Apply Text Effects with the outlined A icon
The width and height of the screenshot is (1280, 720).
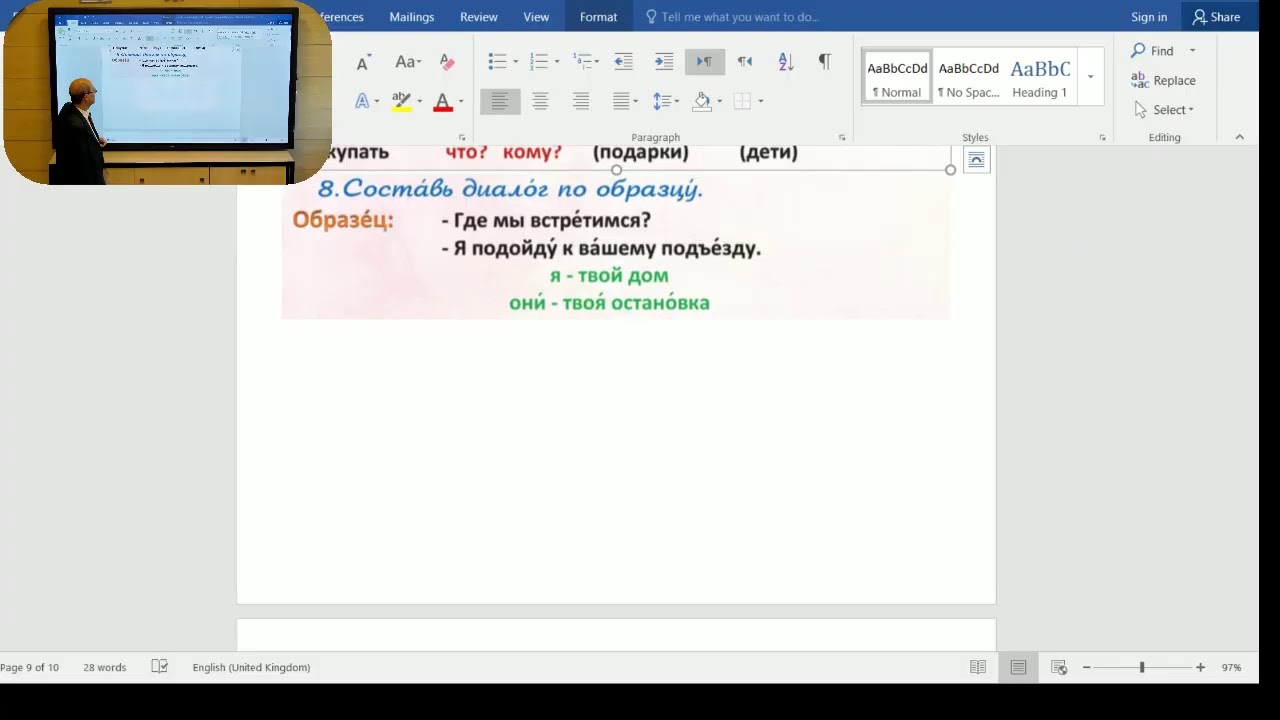pyautogui.click(x=362, y=101)
